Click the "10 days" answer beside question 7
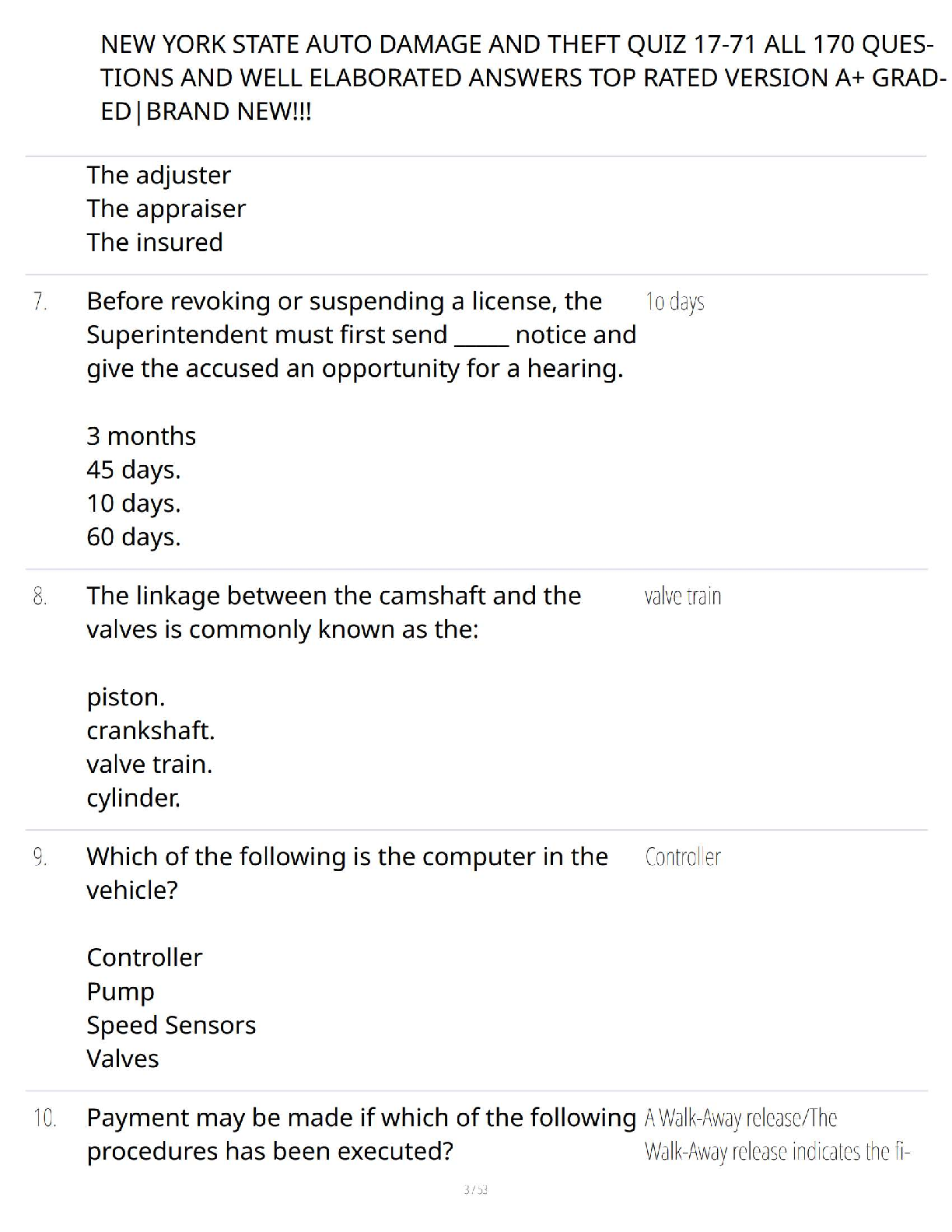This screenshot has width=952, height=1232. 674,301
